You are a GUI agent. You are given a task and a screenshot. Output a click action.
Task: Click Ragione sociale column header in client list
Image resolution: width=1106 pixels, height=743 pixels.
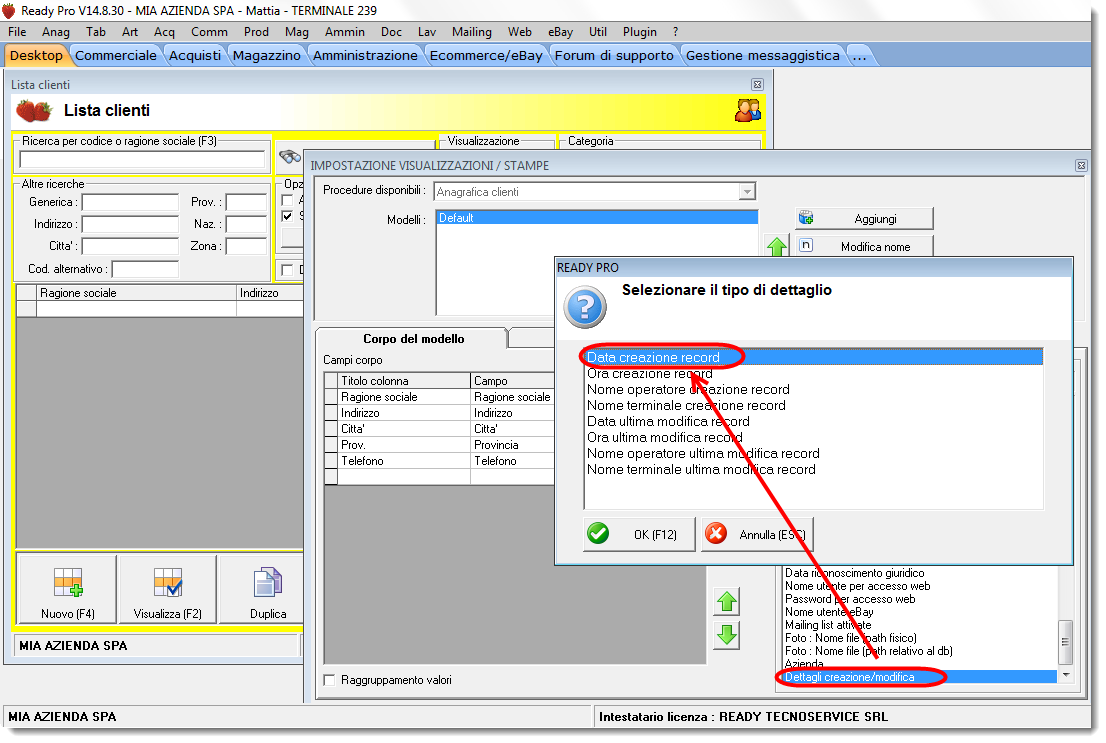[136, 293]
